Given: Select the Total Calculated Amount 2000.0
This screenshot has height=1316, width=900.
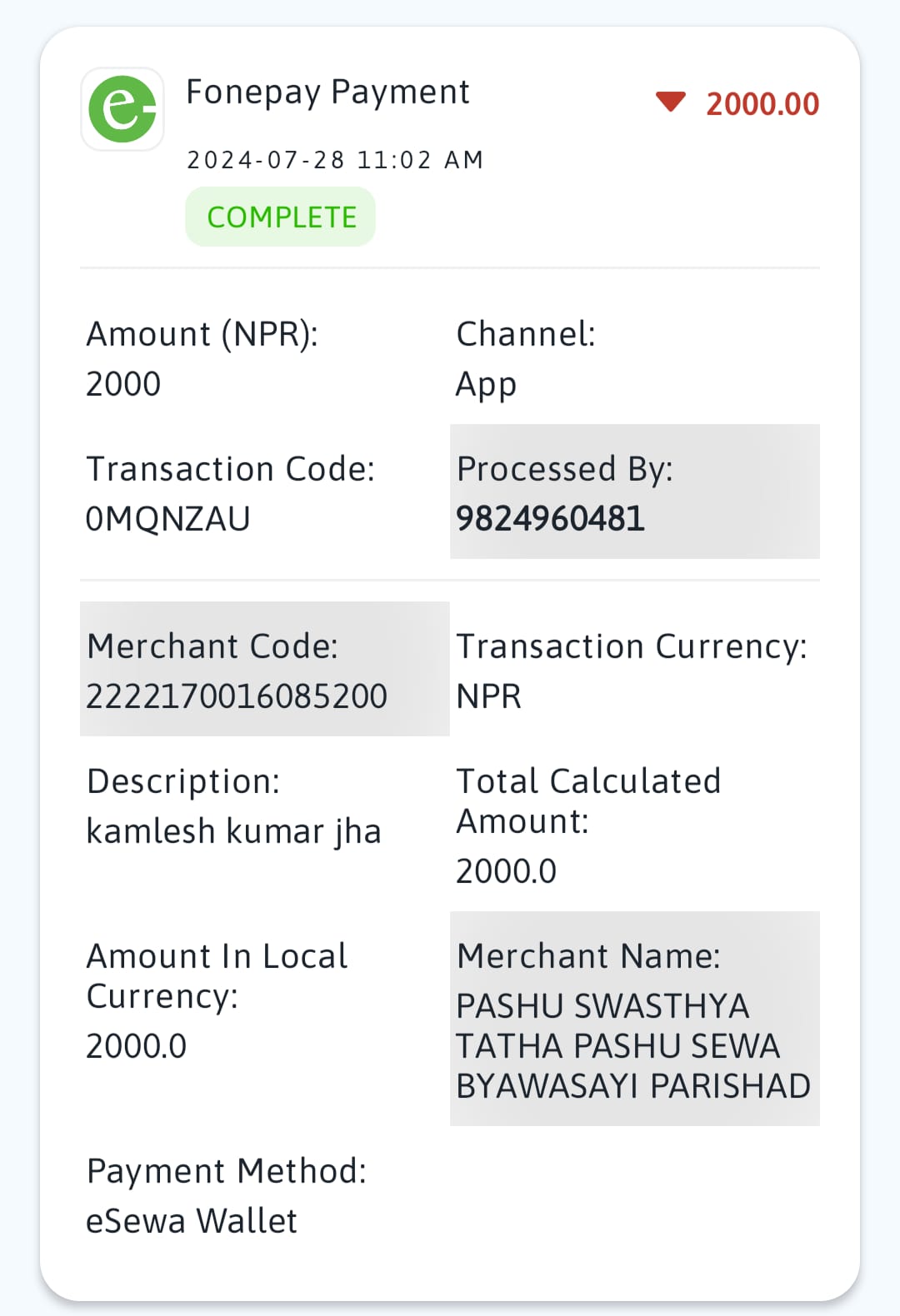Looking at the screenshot, I should tap(506, 871).
